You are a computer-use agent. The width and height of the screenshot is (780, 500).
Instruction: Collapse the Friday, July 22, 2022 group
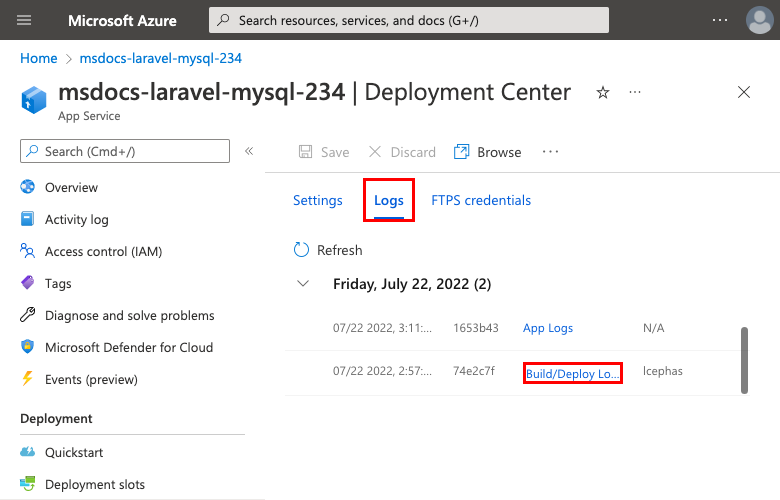[x=303, y=284]
